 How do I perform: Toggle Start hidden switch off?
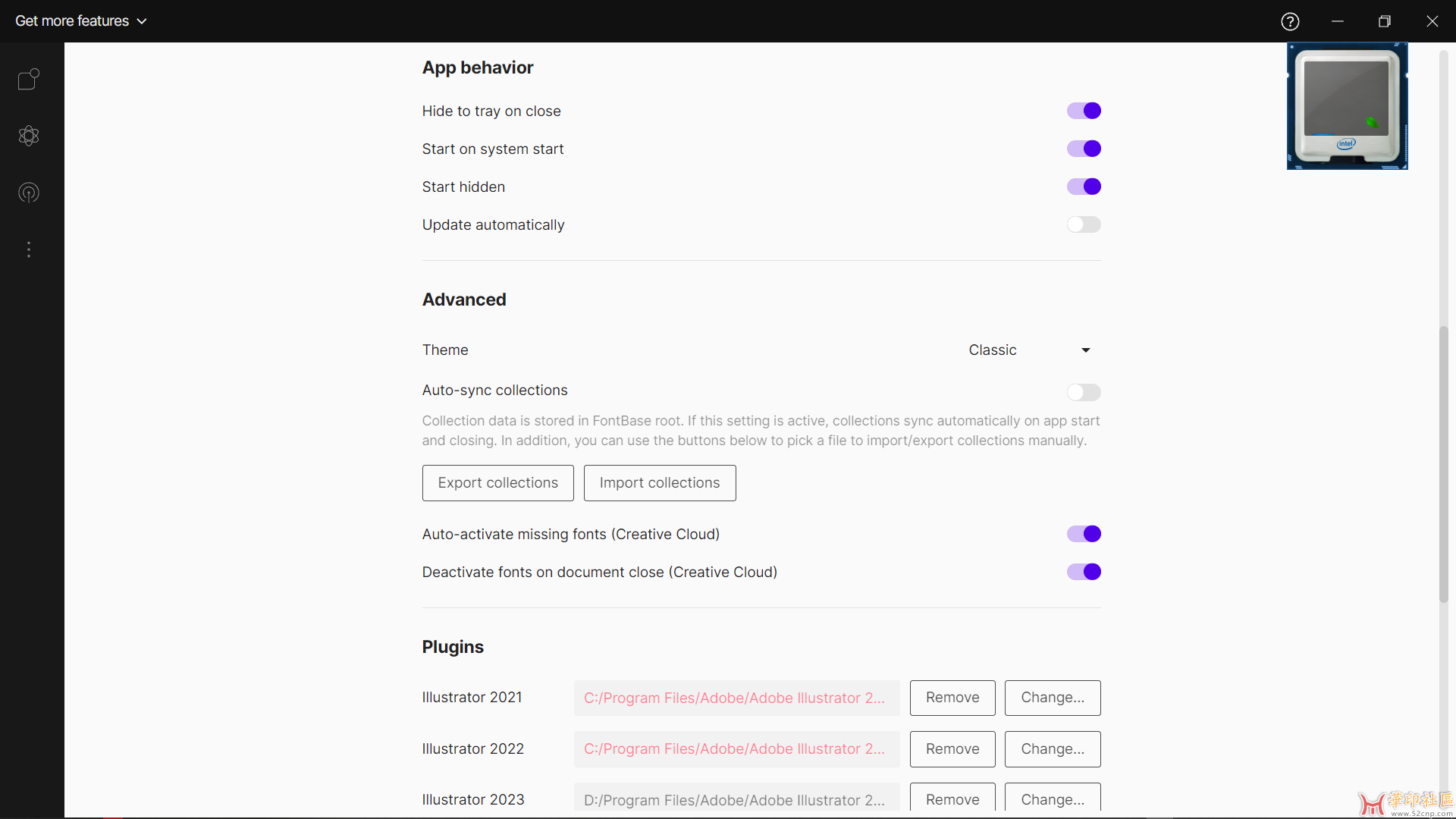pos(1084,187)
